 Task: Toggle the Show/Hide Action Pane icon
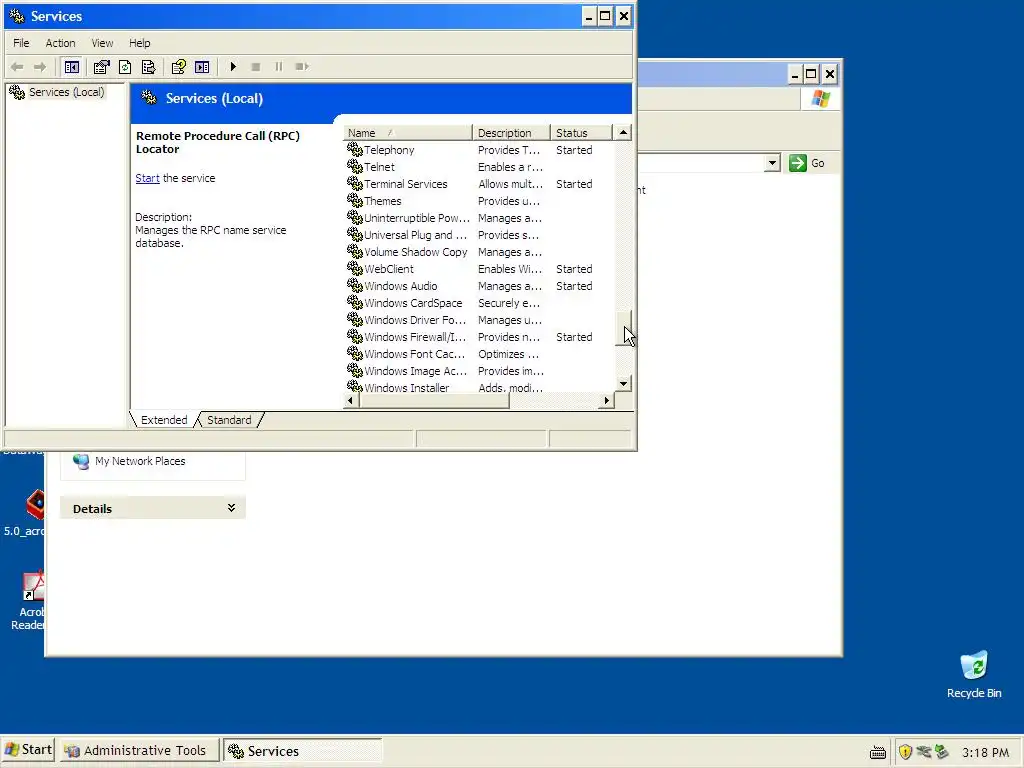click(202, 67)
